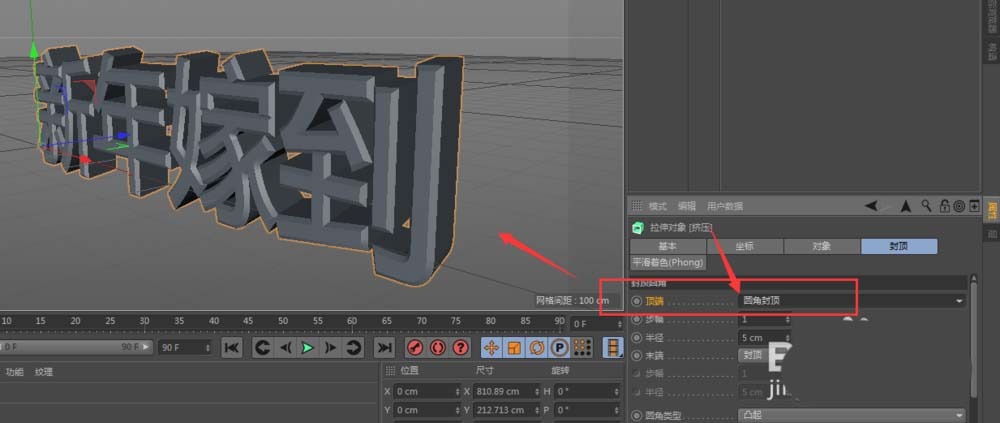Toggle the 圆角类型 keyframe circle
Image resolution: width=1000 pixels, height=423 pixels.
coord(636,414)
